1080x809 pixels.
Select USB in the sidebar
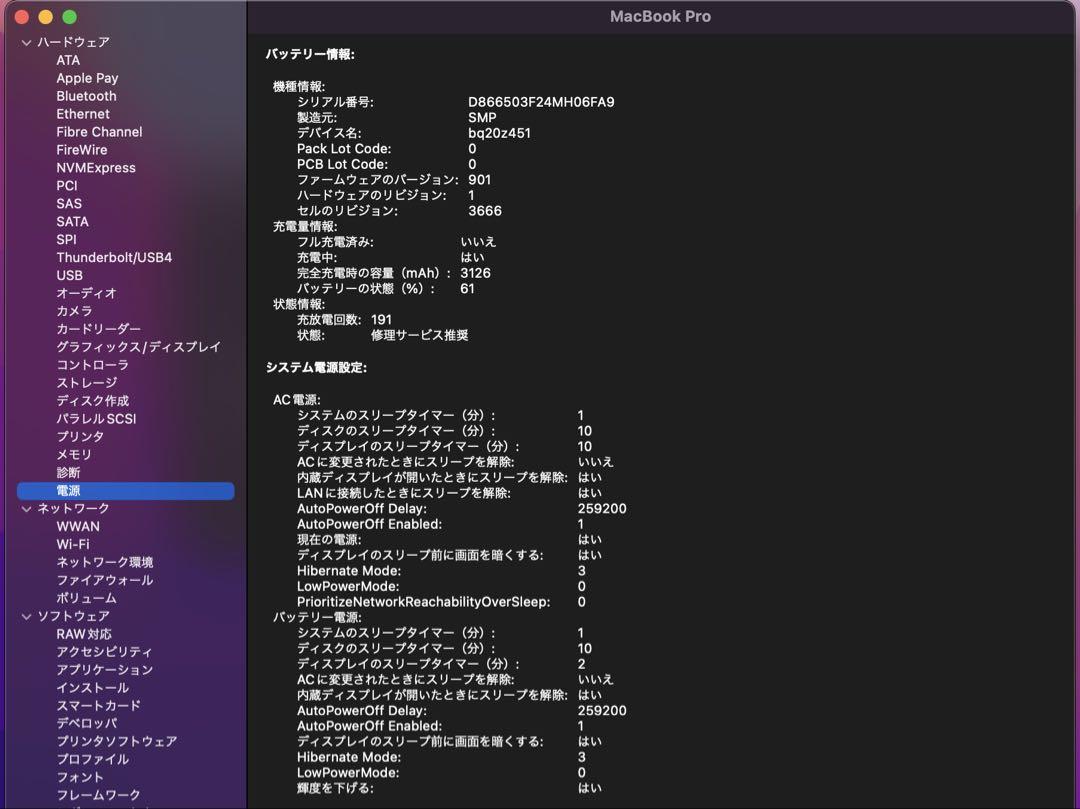pyautogui.click(x=70, y=275)
